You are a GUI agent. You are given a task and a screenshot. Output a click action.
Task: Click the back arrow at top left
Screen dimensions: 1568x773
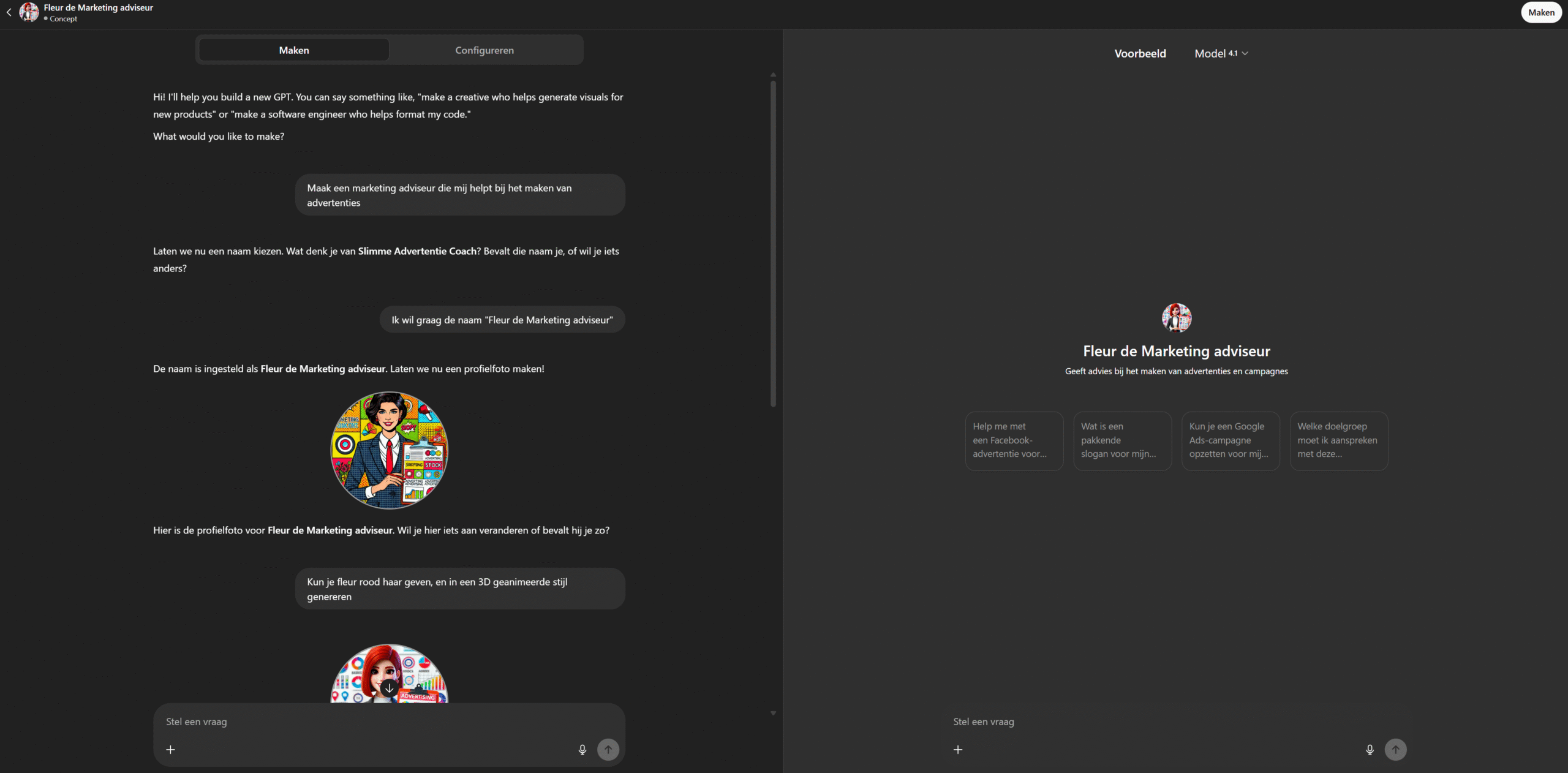coord(9,12)
